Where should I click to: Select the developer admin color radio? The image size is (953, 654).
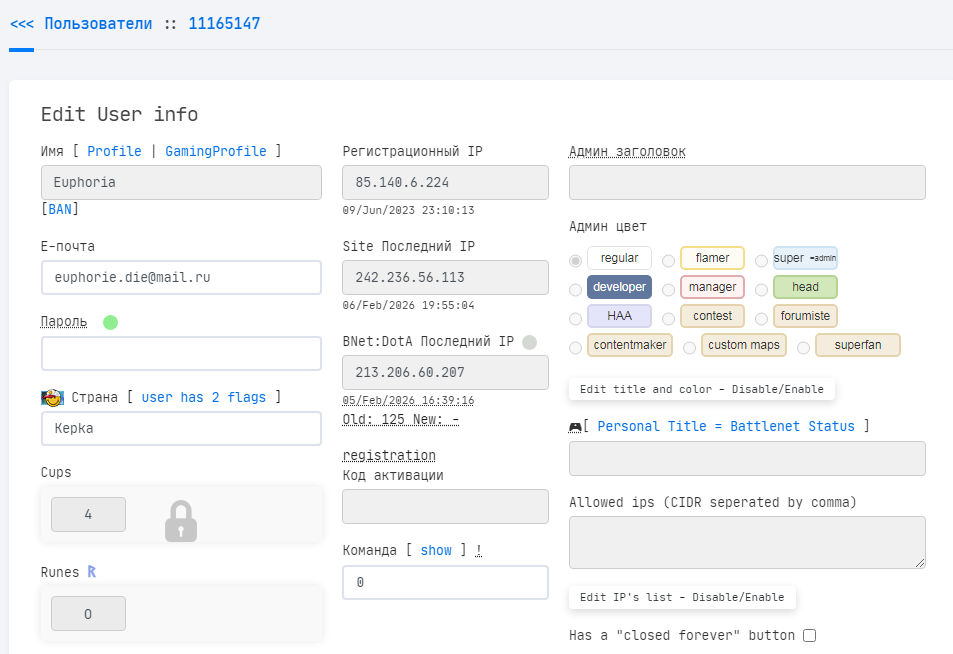[x=575, y=290]
